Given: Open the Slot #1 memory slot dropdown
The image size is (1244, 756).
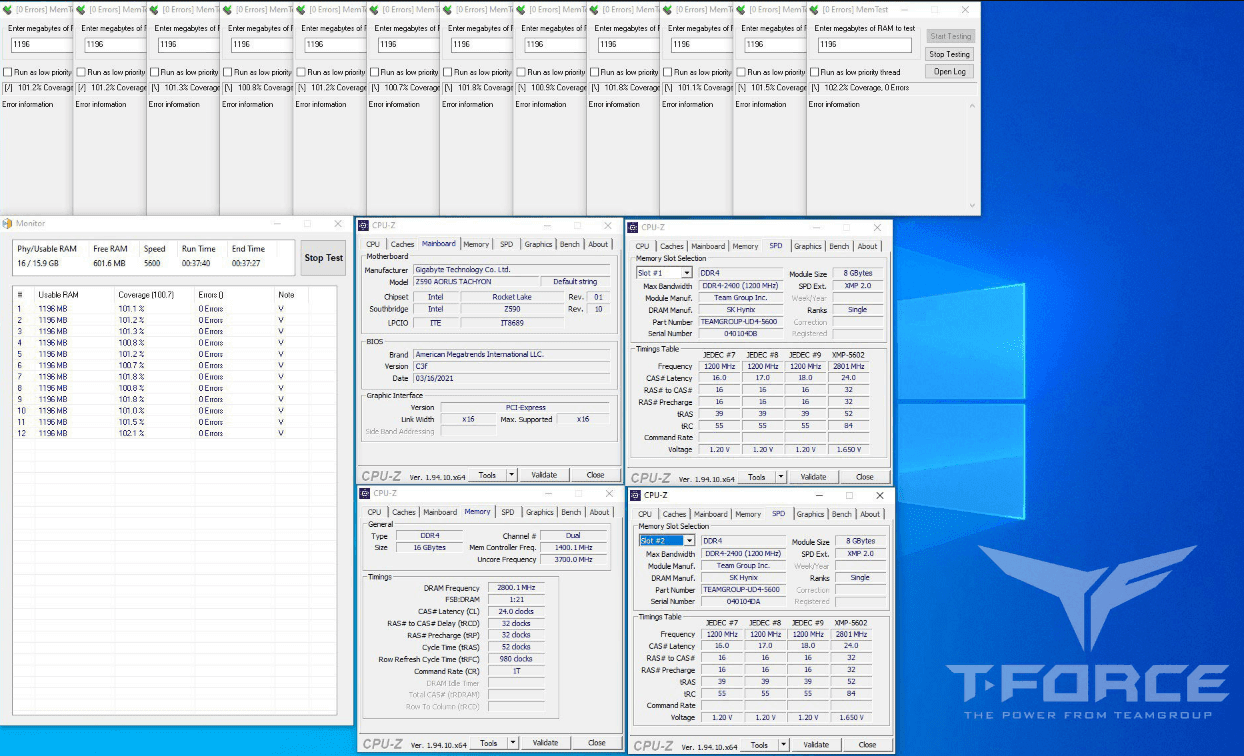Looking at the screenshot, I should click(686, 273).
